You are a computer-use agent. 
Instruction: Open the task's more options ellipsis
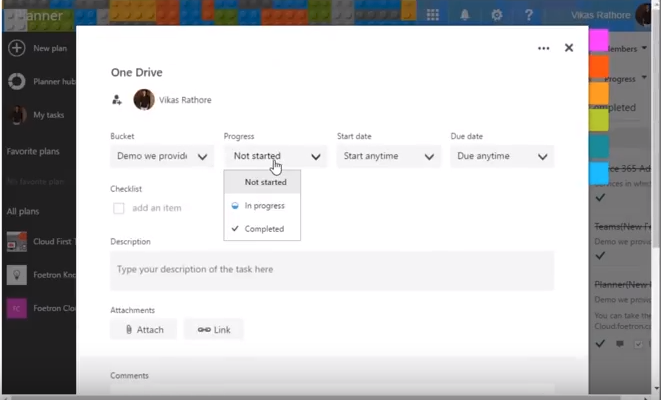tap(543, 48)
